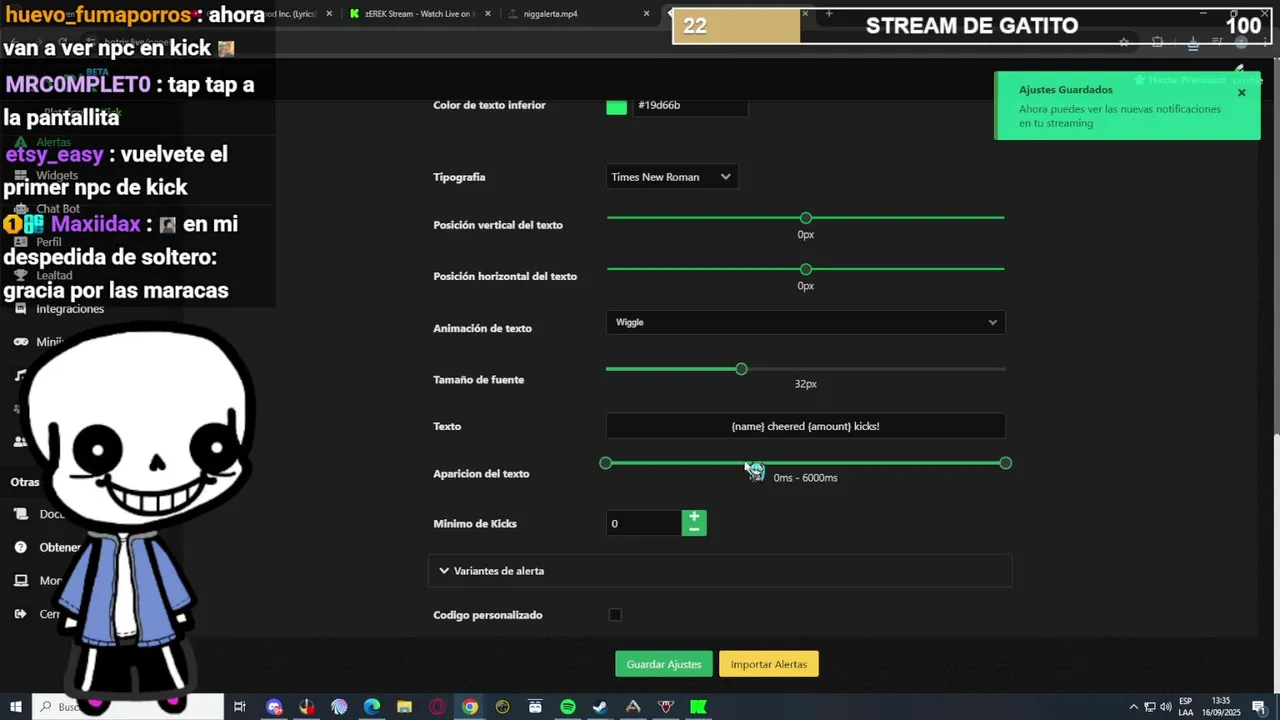Show hidden system tray icons
1280x720 pixels.
[x=1133, y=707]
